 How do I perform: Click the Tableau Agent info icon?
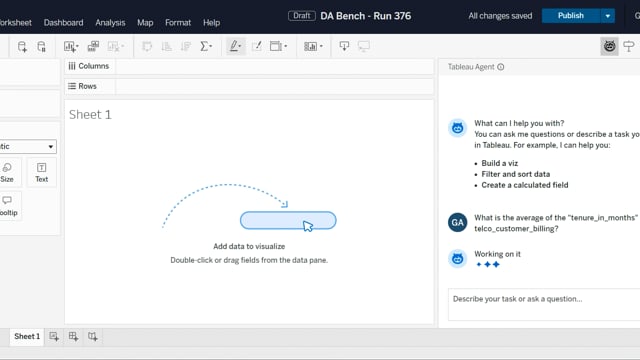click(x=500, y=67)
